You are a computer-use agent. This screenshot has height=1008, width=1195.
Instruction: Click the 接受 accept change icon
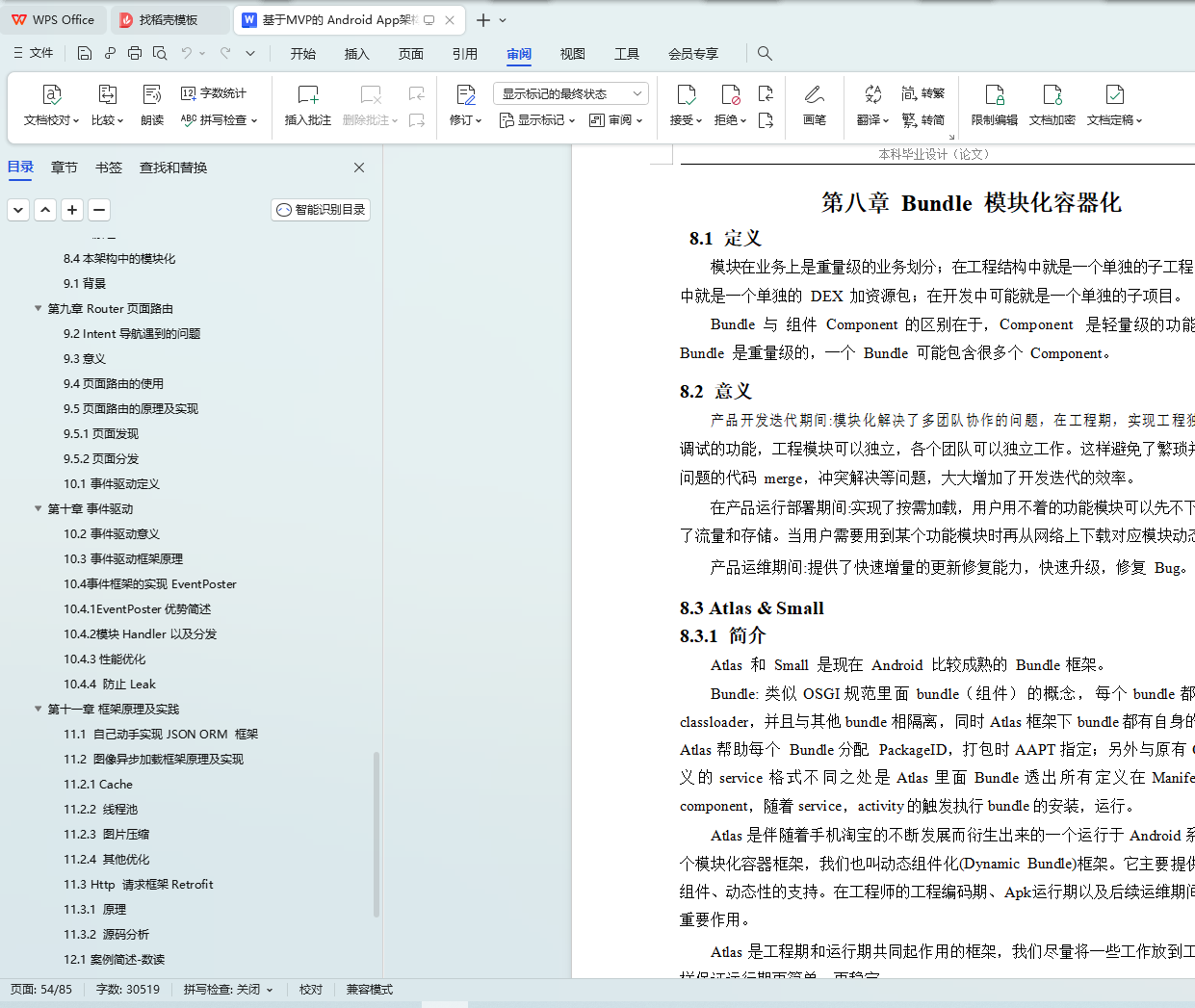coord(687,94)
